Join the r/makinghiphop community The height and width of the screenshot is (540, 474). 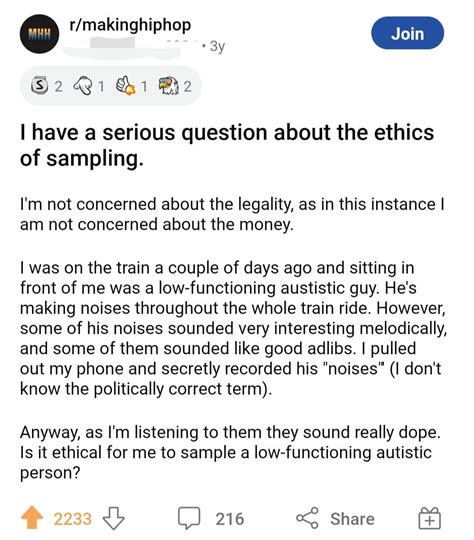click(x=408, y=33)
